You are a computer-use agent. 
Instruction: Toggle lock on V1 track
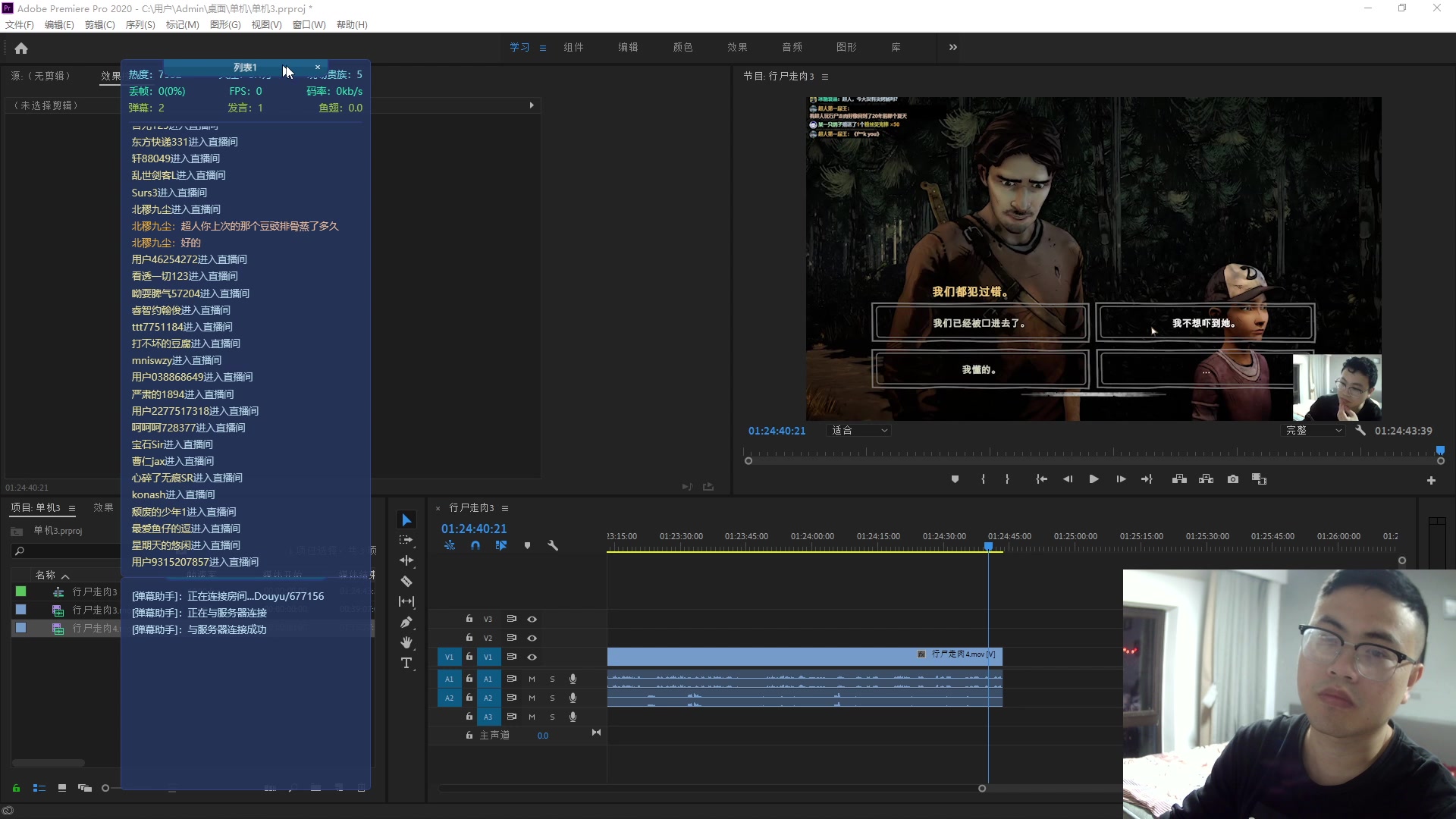coord(469,657)
